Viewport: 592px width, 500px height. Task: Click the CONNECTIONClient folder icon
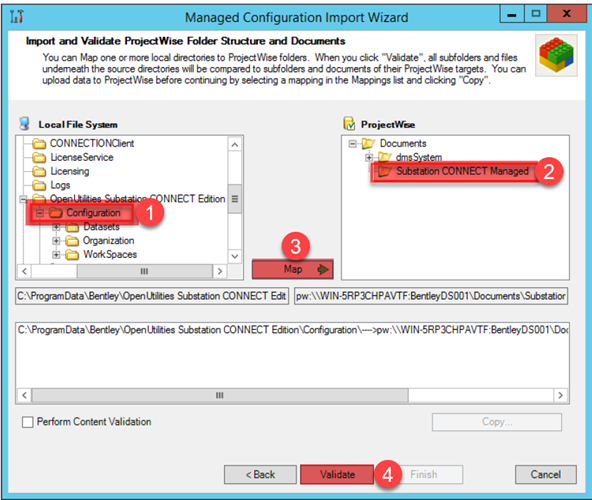pos(39,144)
